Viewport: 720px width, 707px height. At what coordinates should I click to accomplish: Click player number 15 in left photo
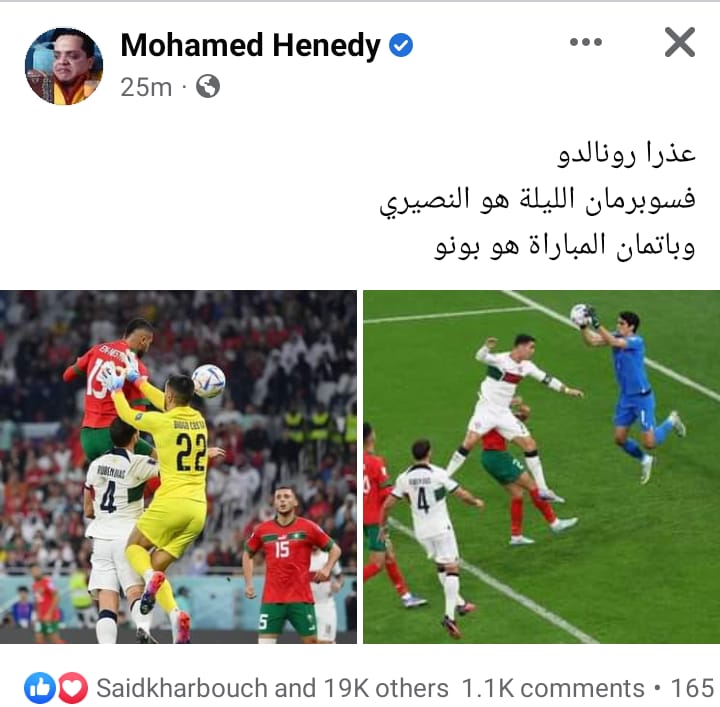(287, 560)
